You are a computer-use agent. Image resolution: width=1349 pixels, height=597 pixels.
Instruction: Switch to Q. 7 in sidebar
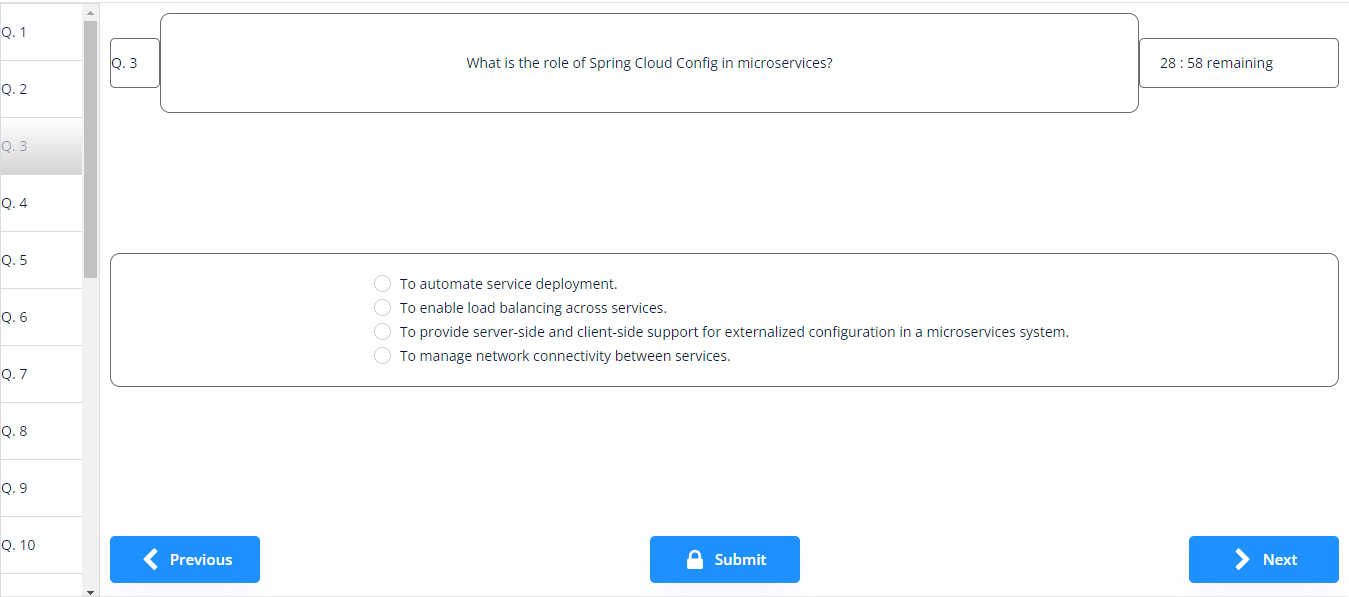click(40, 374)
